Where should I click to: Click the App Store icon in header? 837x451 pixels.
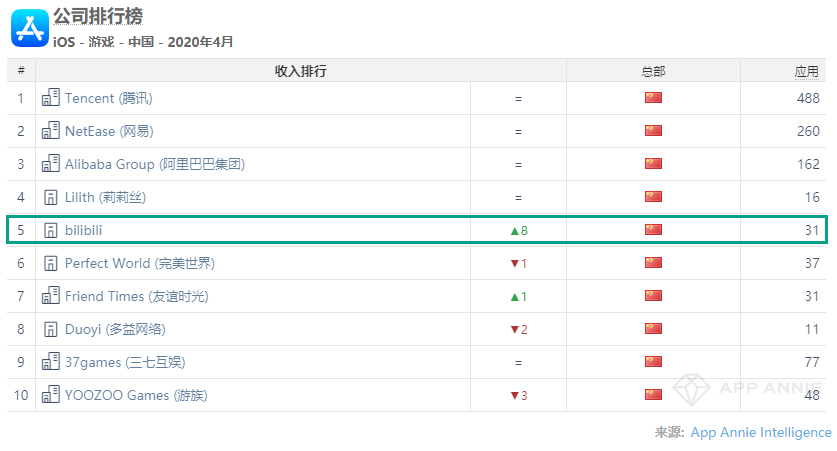click(29, 28)
